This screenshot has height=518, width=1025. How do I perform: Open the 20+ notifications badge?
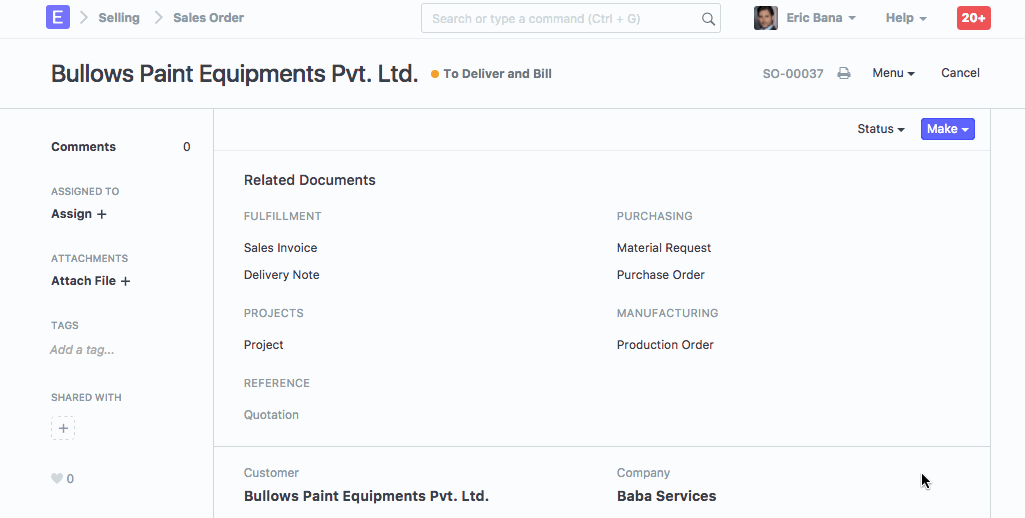[973, 18]
